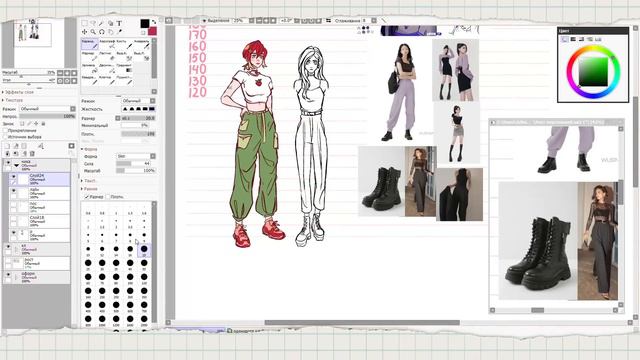Open the Форма brush shape dropdown
This screenshot has height=360, width=640.
pos(136,156)
